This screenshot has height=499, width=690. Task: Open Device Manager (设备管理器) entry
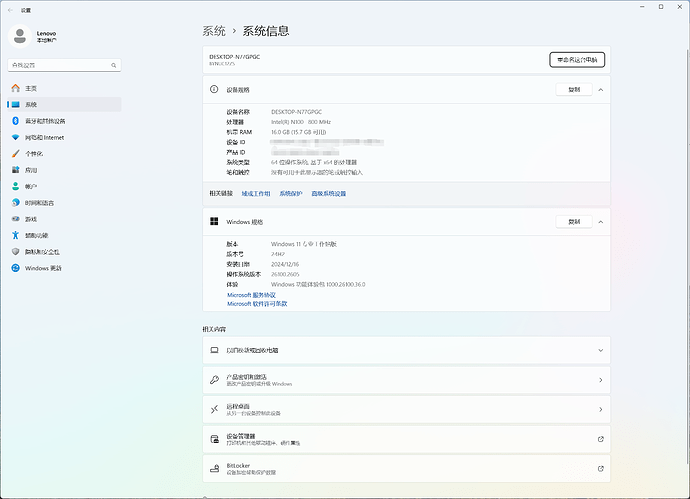pyautogui.click(x=404, y=439)
